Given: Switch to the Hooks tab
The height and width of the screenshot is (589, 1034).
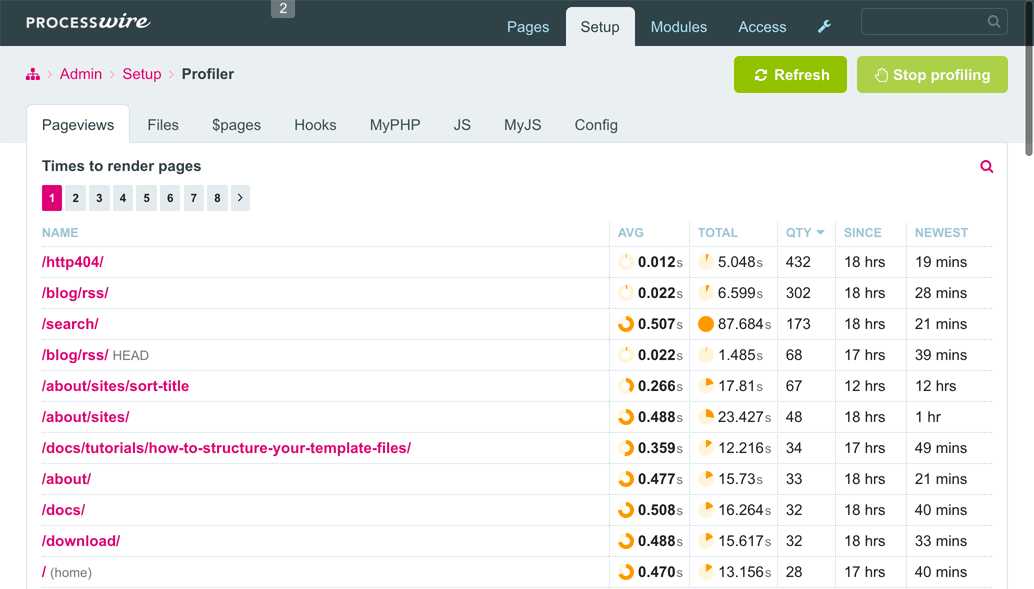Looking at the screenshot, I should tap(315, 125).
